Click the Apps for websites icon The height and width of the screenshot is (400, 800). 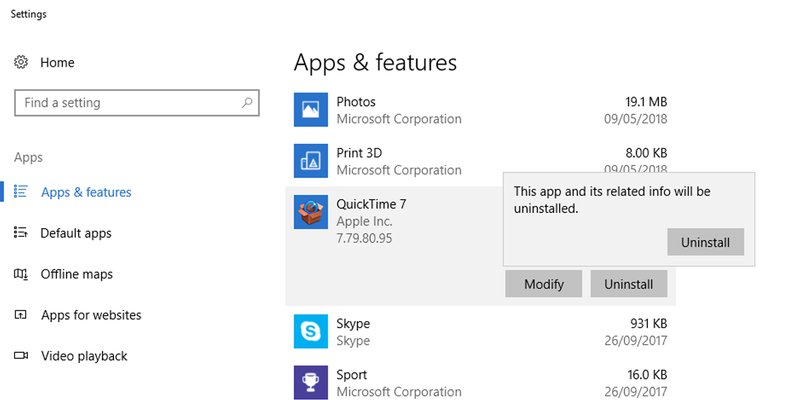[x=20, y=315]
